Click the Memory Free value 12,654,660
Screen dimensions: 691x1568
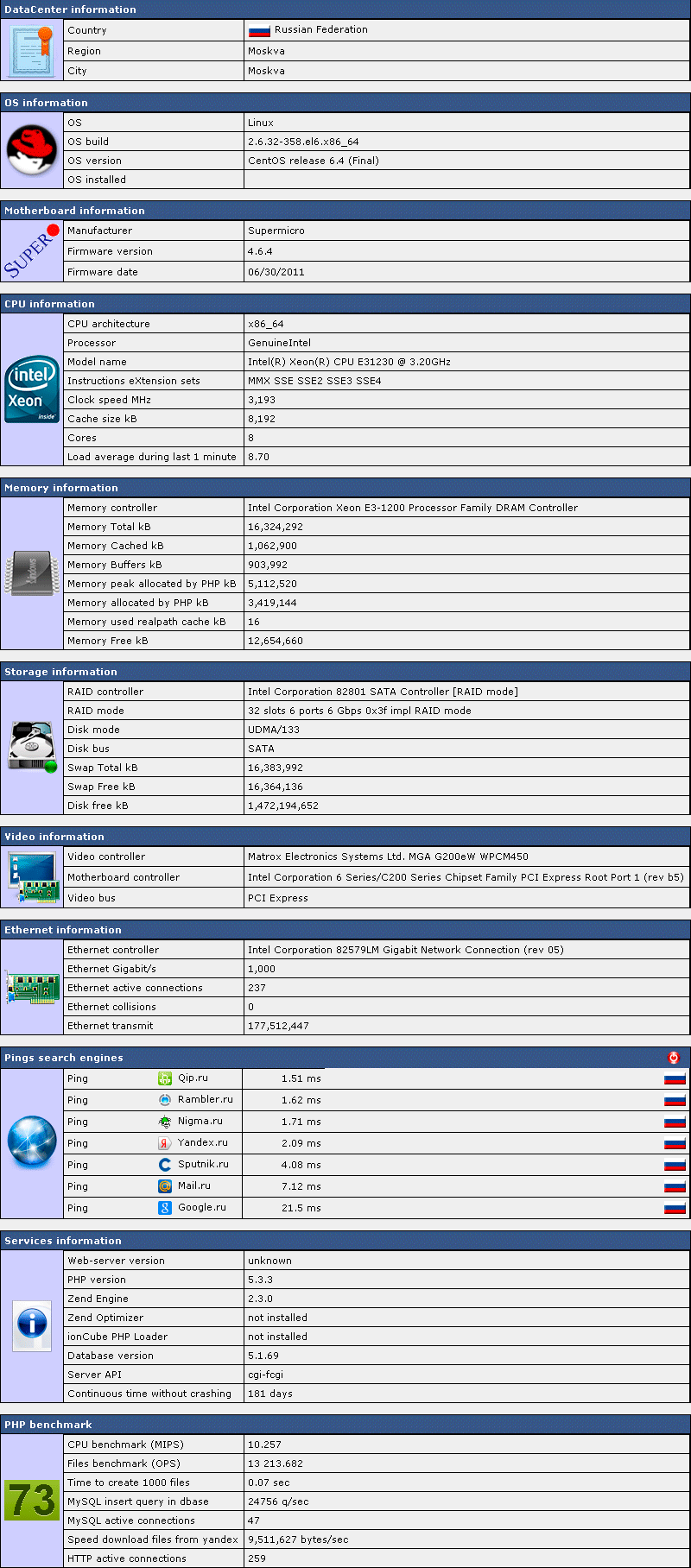tap(275, 641)
